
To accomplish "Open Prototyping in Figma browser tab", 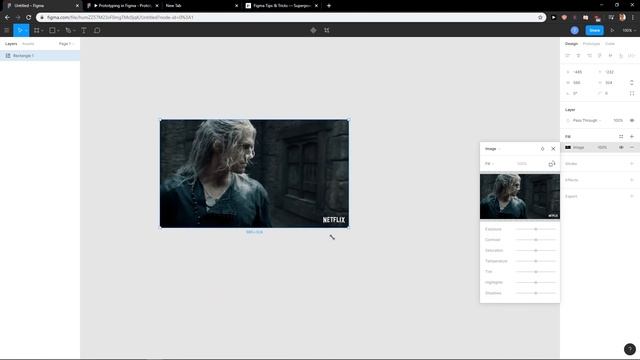I will (x=122, y=6).
